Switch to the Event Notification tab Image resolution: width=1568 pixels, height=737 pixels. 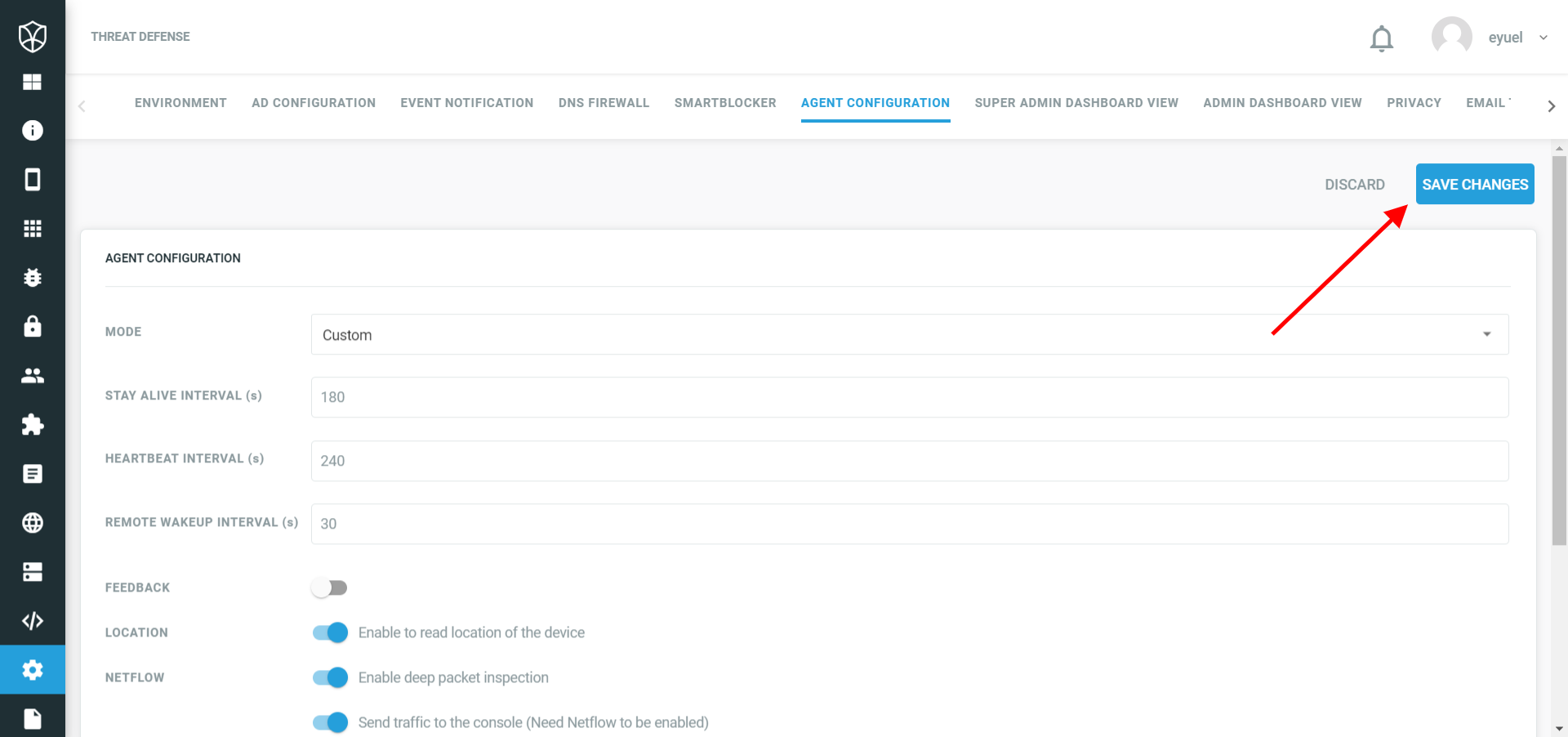click(467, 103)
